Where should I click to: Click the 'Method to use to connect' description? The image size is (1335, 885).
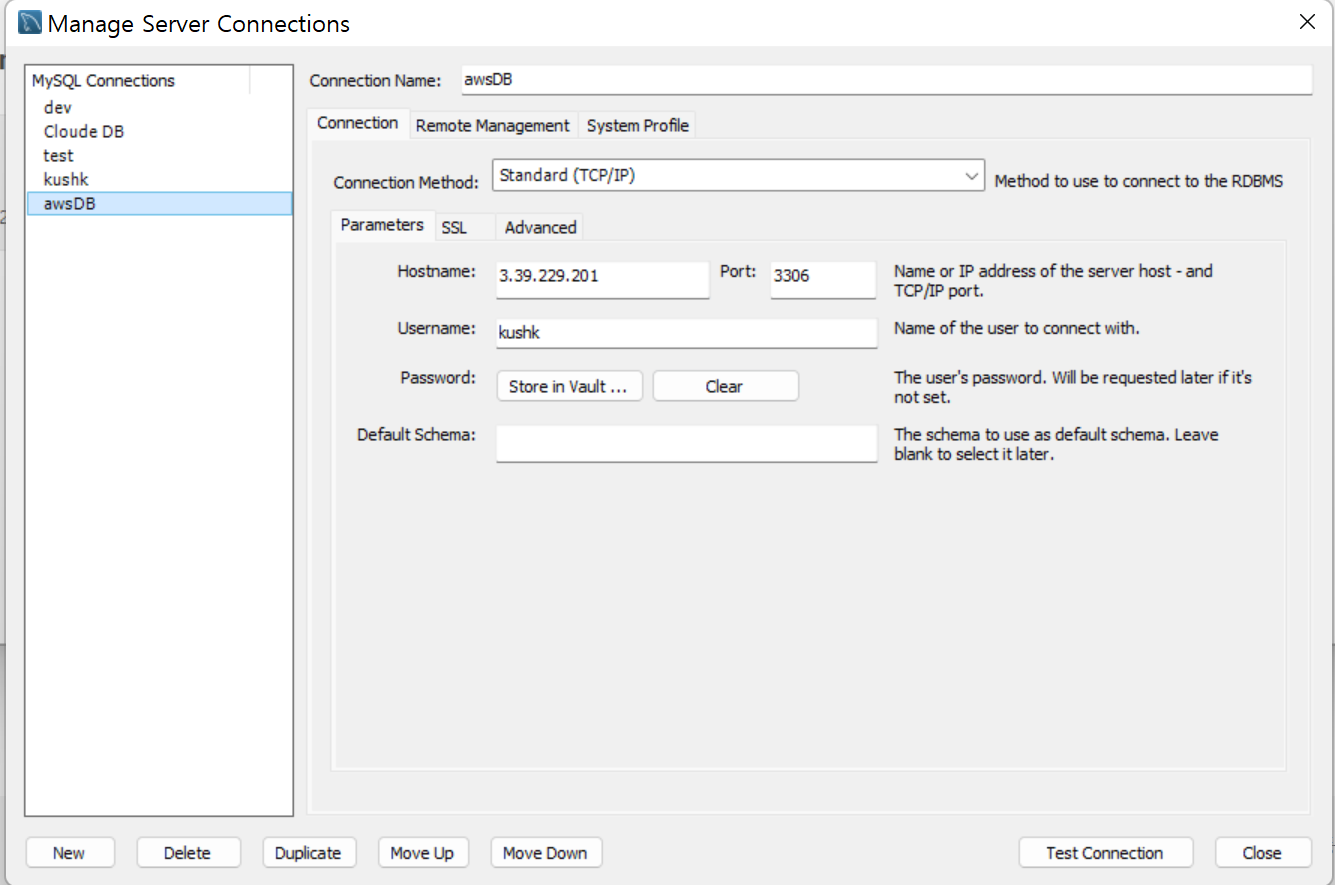point(1139,182)
